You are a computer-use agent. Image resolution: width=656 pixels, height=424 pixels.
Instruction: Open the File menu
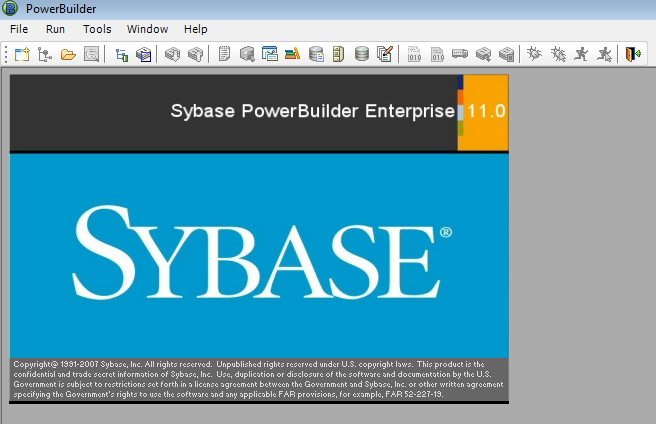pyautogui.click(x=19, y=29)
